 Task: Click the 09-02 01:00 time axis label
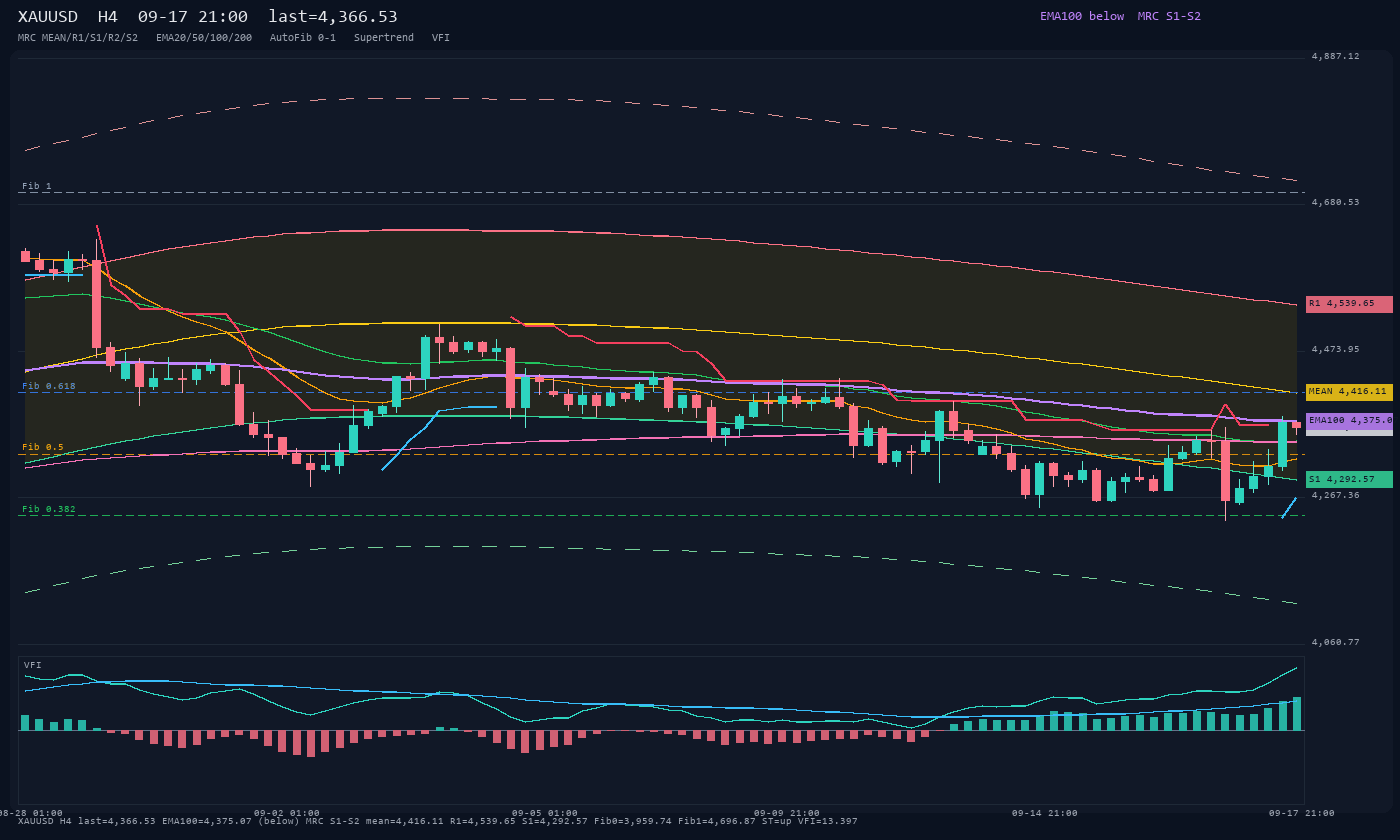pyautogui.click(x=287, y=814)
